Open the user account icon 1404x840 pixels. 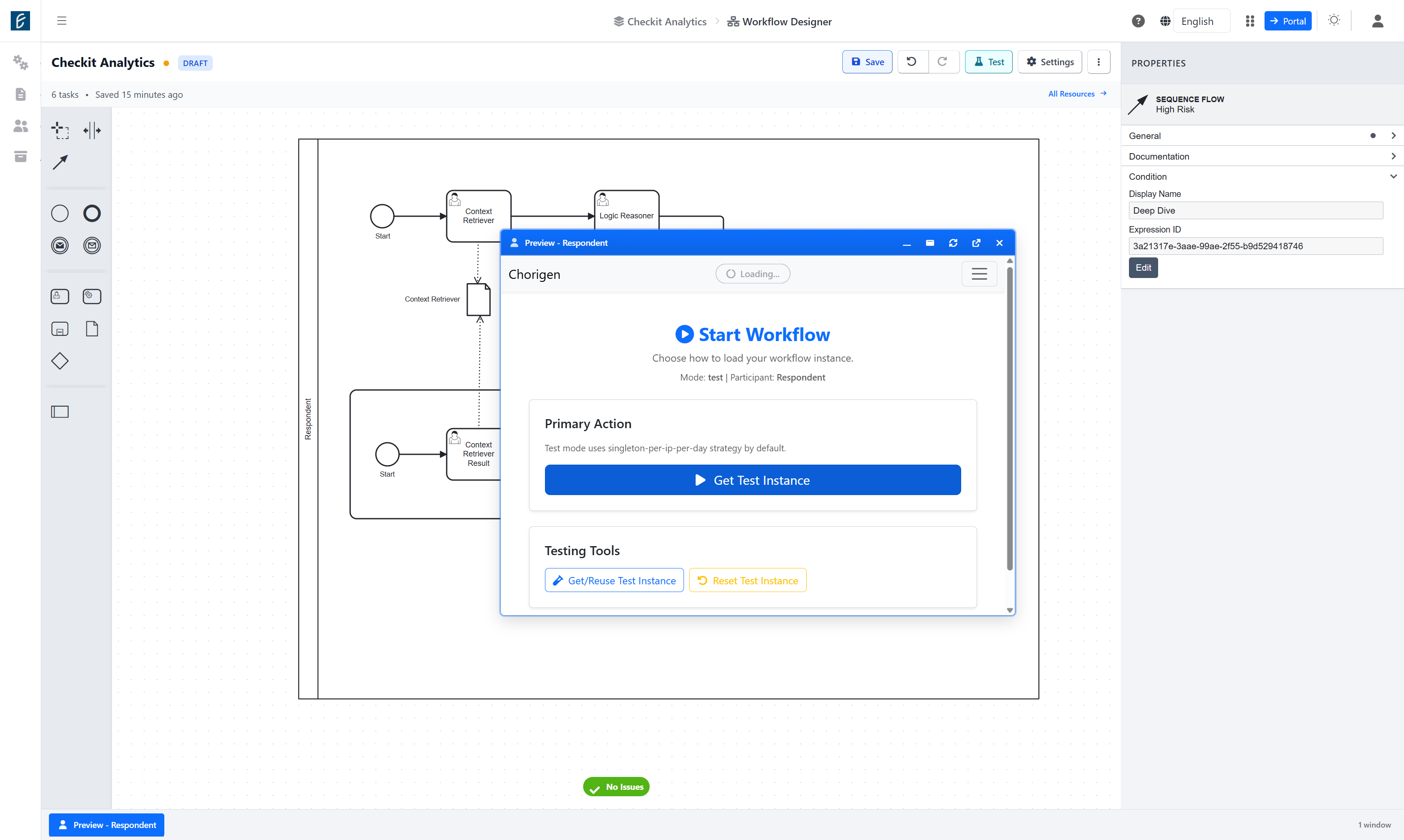click(x=1377, y=21)
